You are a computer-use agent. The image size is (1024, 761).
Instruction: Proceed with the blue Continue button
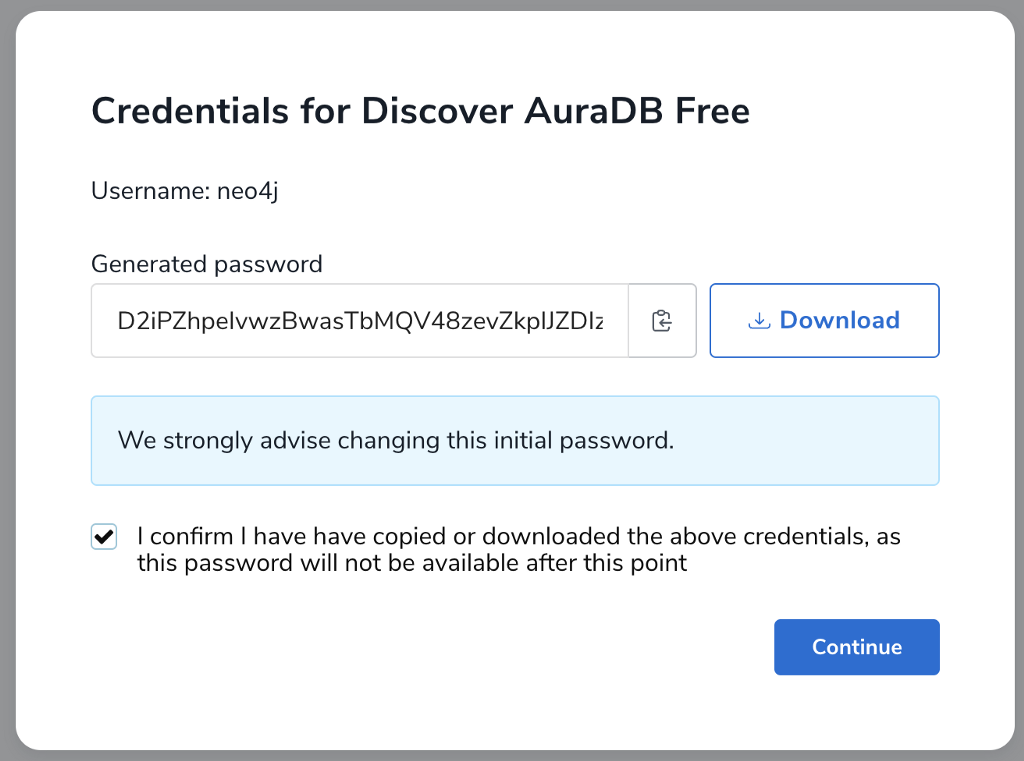coord(857,647)
